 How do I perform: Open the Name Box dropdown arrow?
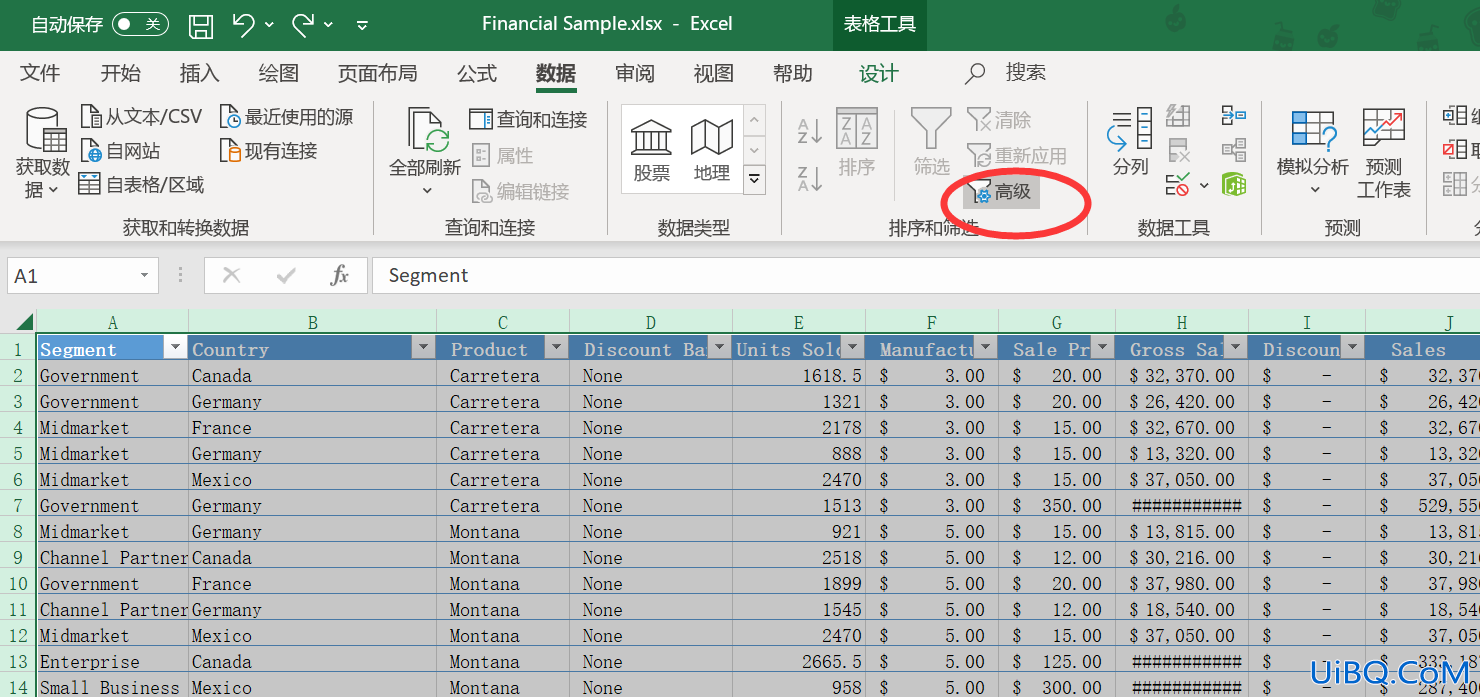tap(145, 276)
